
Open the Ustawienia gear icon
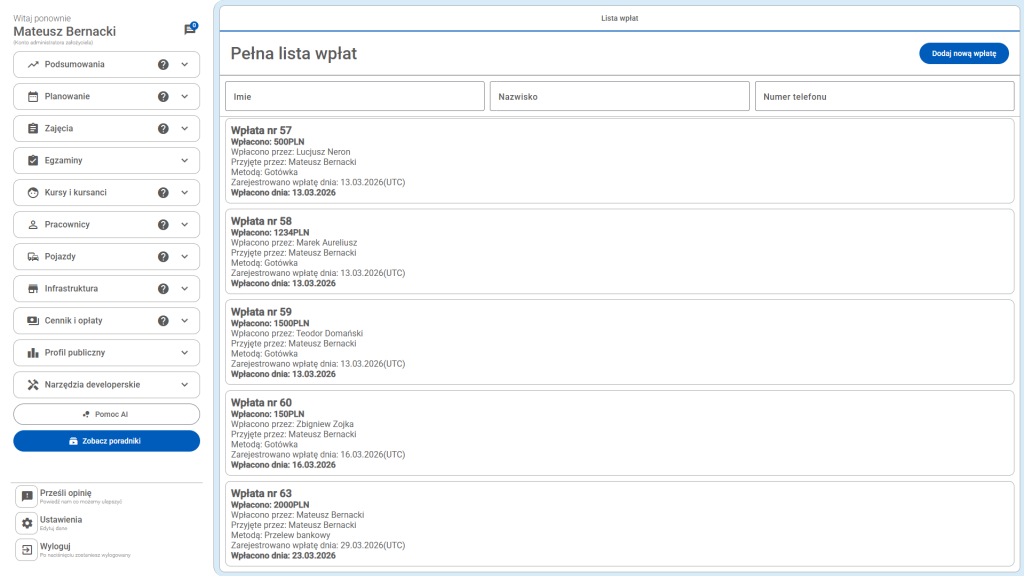pyautogui.click(x=25, y=520)
